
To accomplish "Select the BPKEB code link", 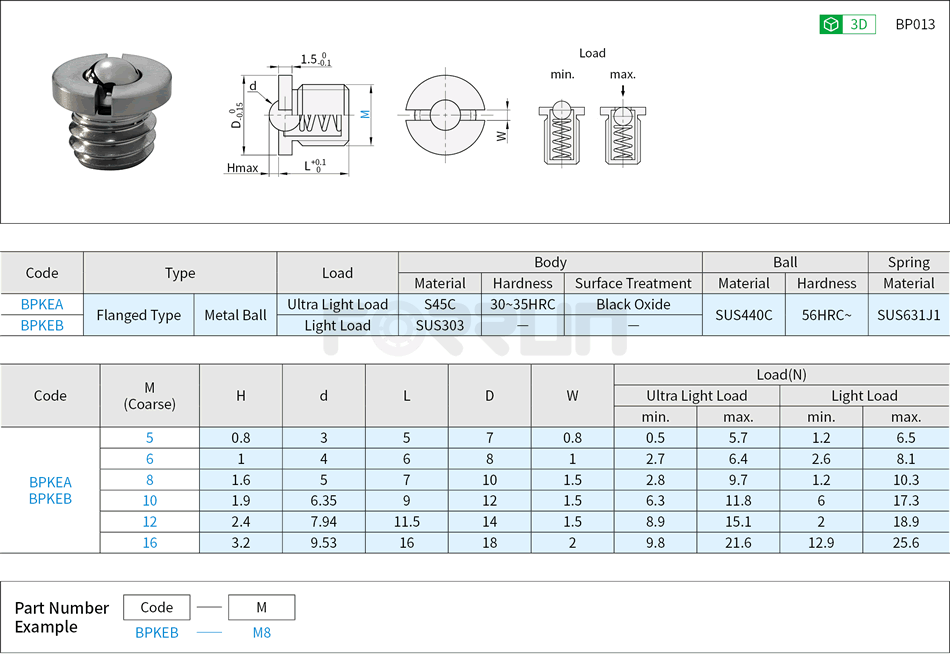I will (41, 325).
